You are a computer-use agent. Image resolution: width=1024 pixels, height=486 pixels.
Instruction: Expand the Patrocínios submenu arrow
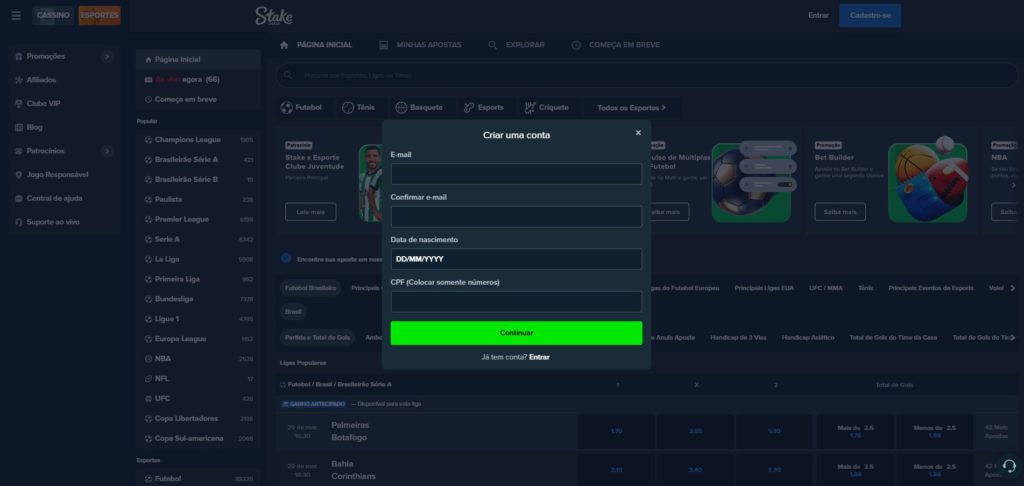pos(107,151)
